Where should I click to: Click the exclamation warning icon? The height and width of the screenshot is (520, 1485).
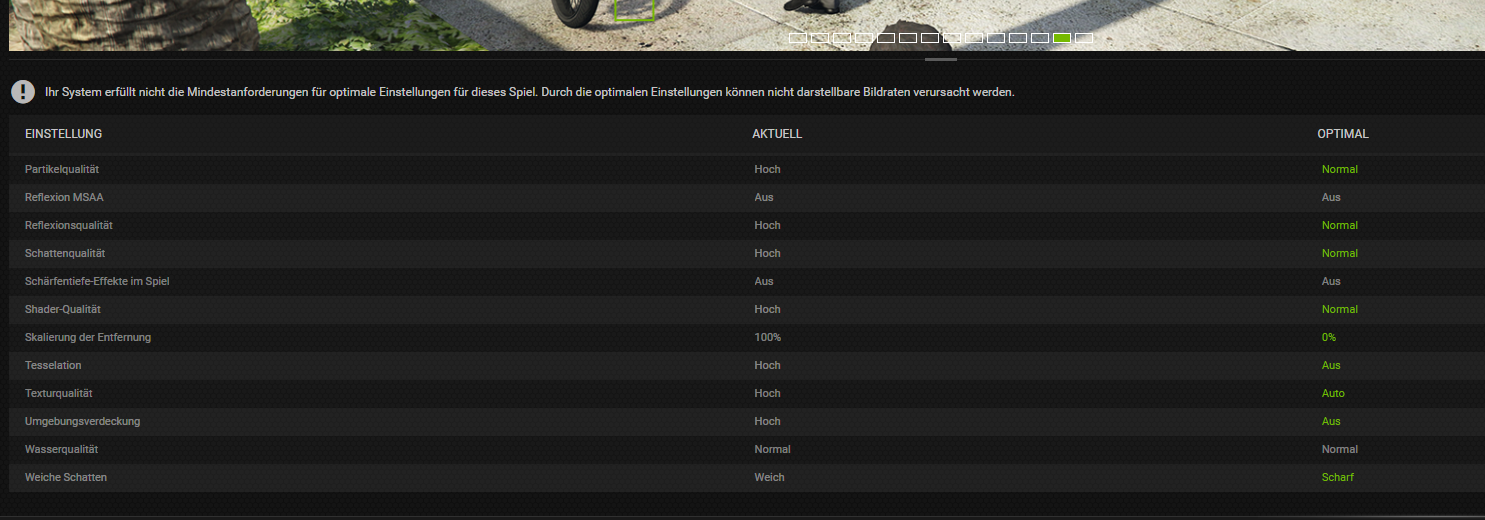click(23, 92)
